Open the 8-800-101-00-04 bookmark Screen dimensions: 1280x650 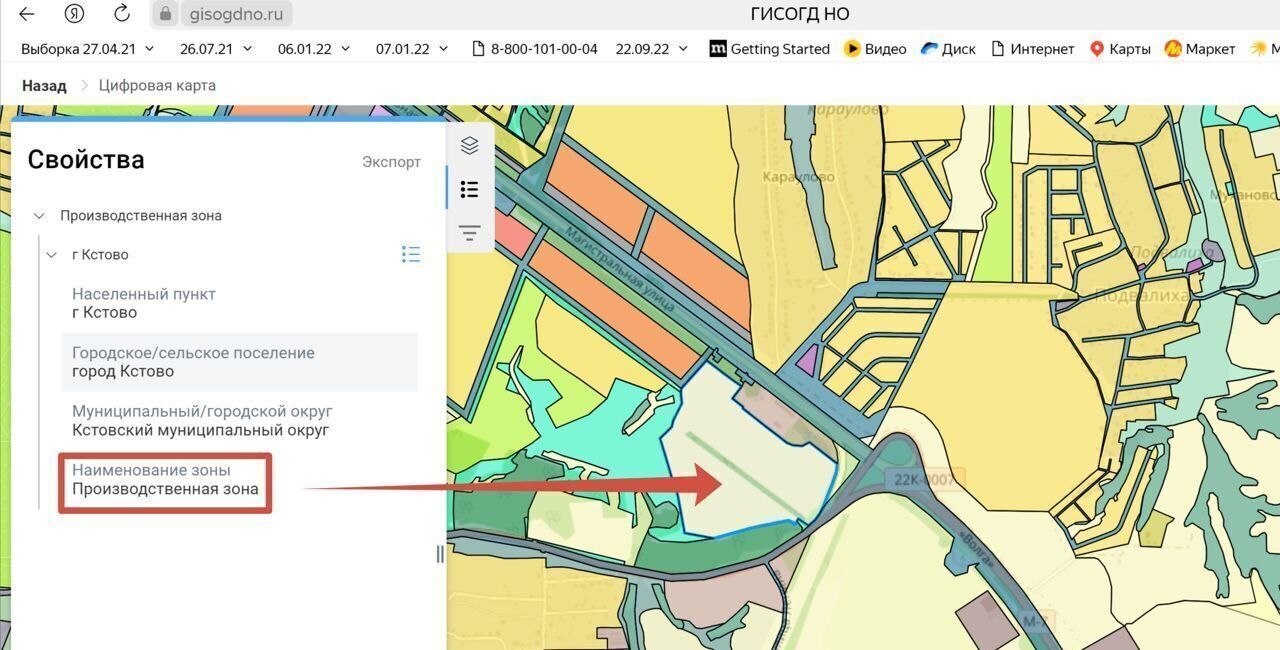click(x=534, y=48)
